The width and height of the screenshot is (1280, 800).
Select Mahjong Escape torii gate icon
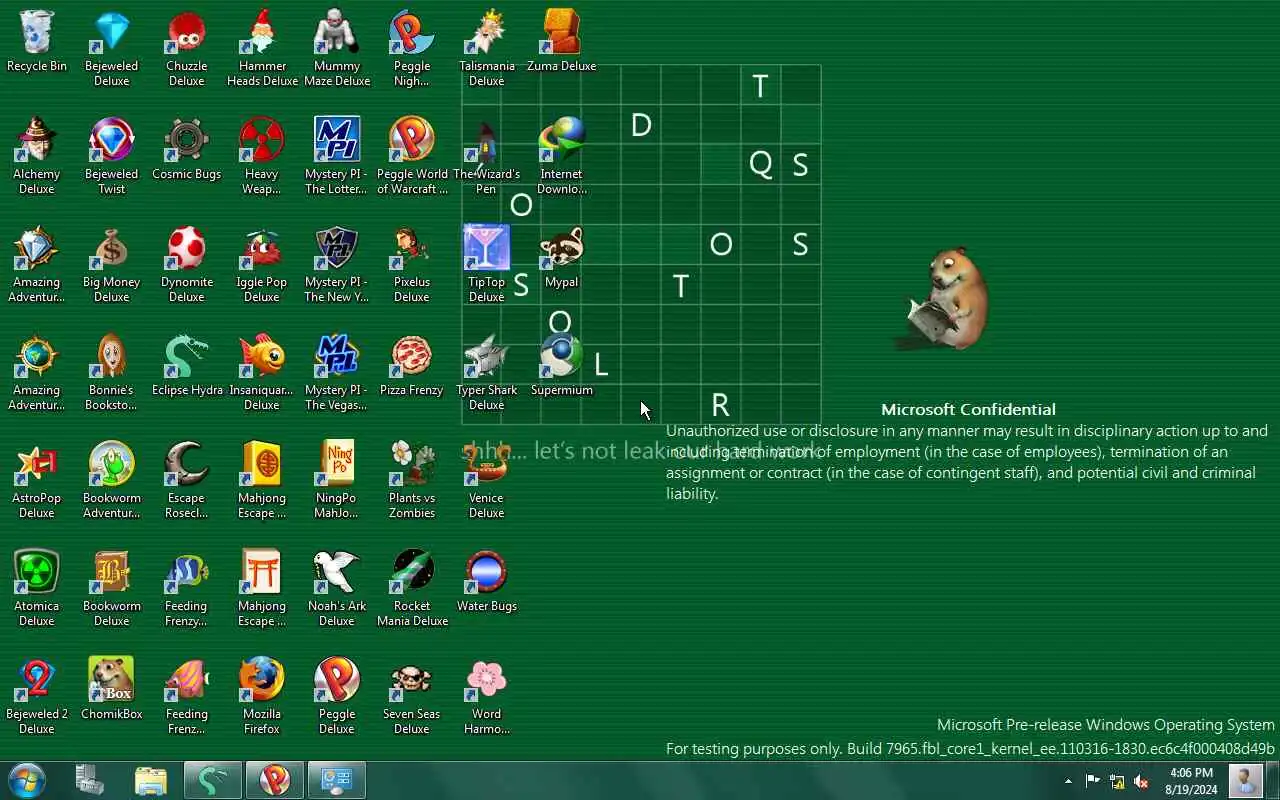pyautogui.click(x=262, y=588)
